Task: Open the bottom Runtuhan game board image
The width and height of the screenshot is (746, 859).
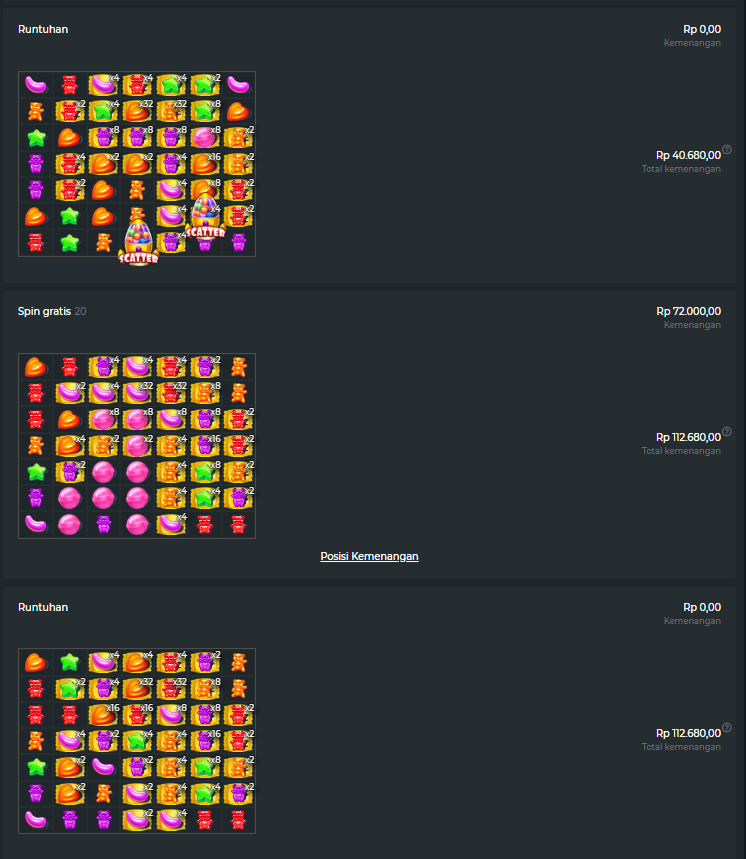Action: (137, 741)
